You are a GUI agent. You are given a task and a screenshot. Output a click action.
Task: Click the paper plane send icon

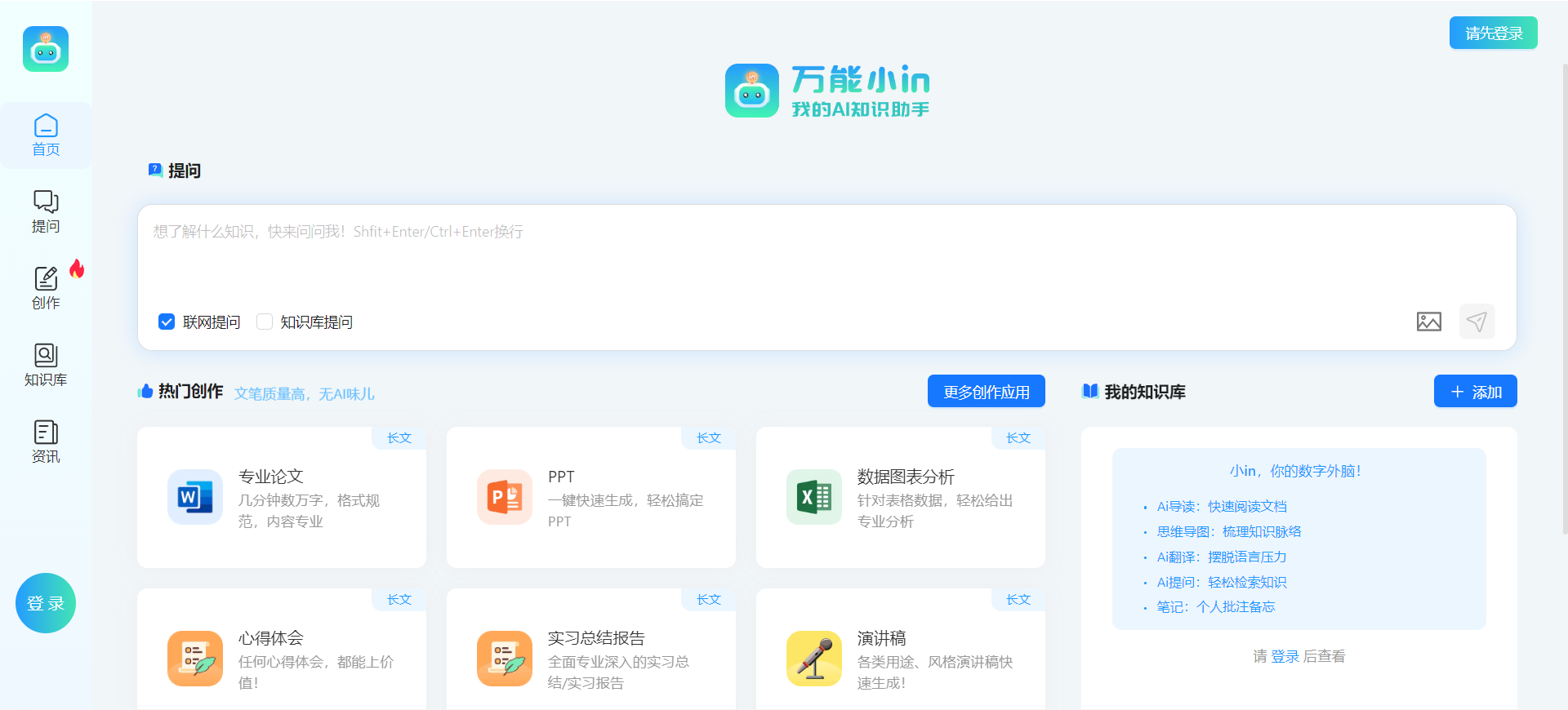coord(1477,322)
